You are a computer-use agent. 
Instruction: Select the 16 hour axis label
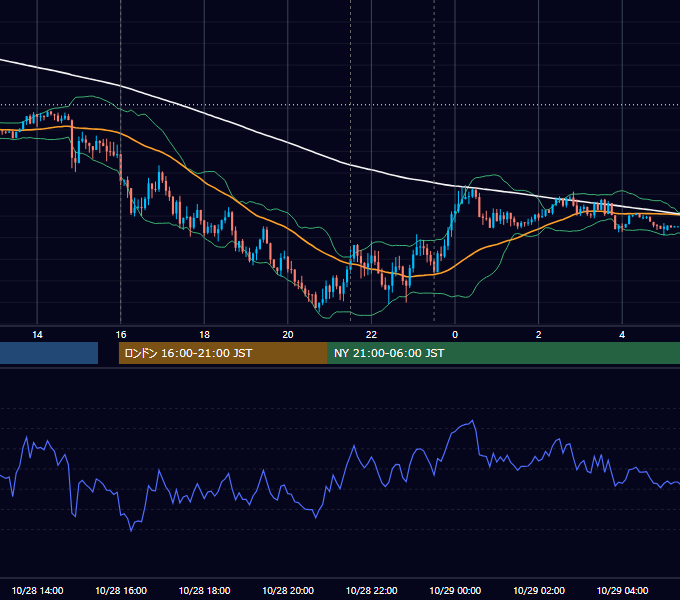click(121, 335)
